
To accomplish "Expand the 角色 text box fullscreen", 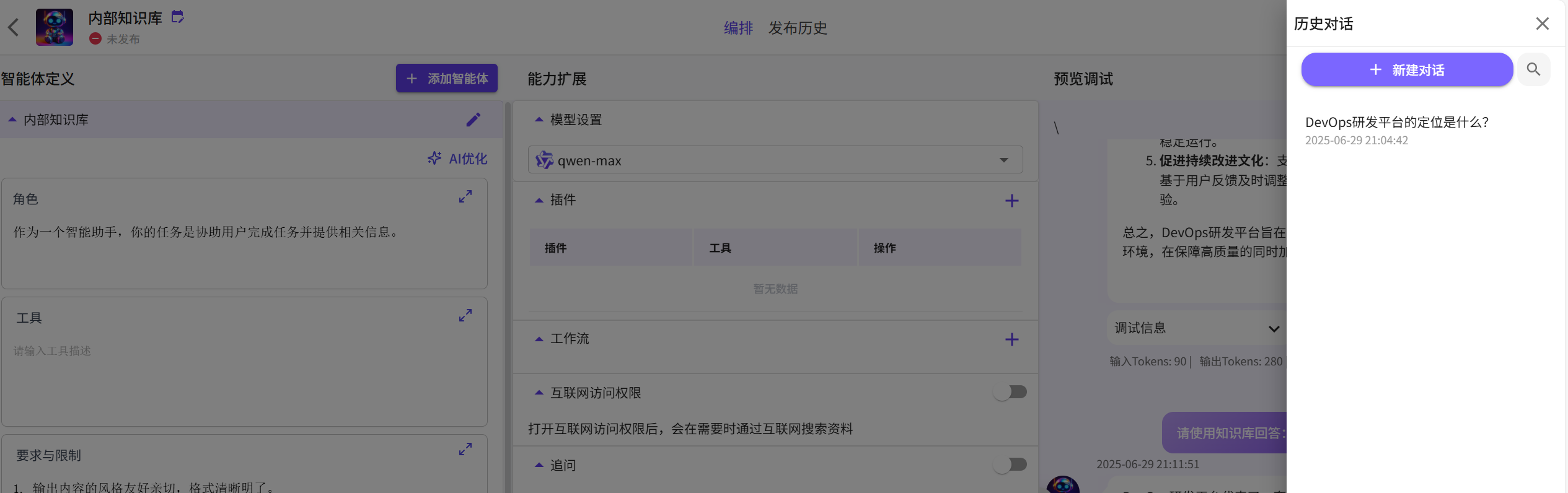I will tap(465, 196).
